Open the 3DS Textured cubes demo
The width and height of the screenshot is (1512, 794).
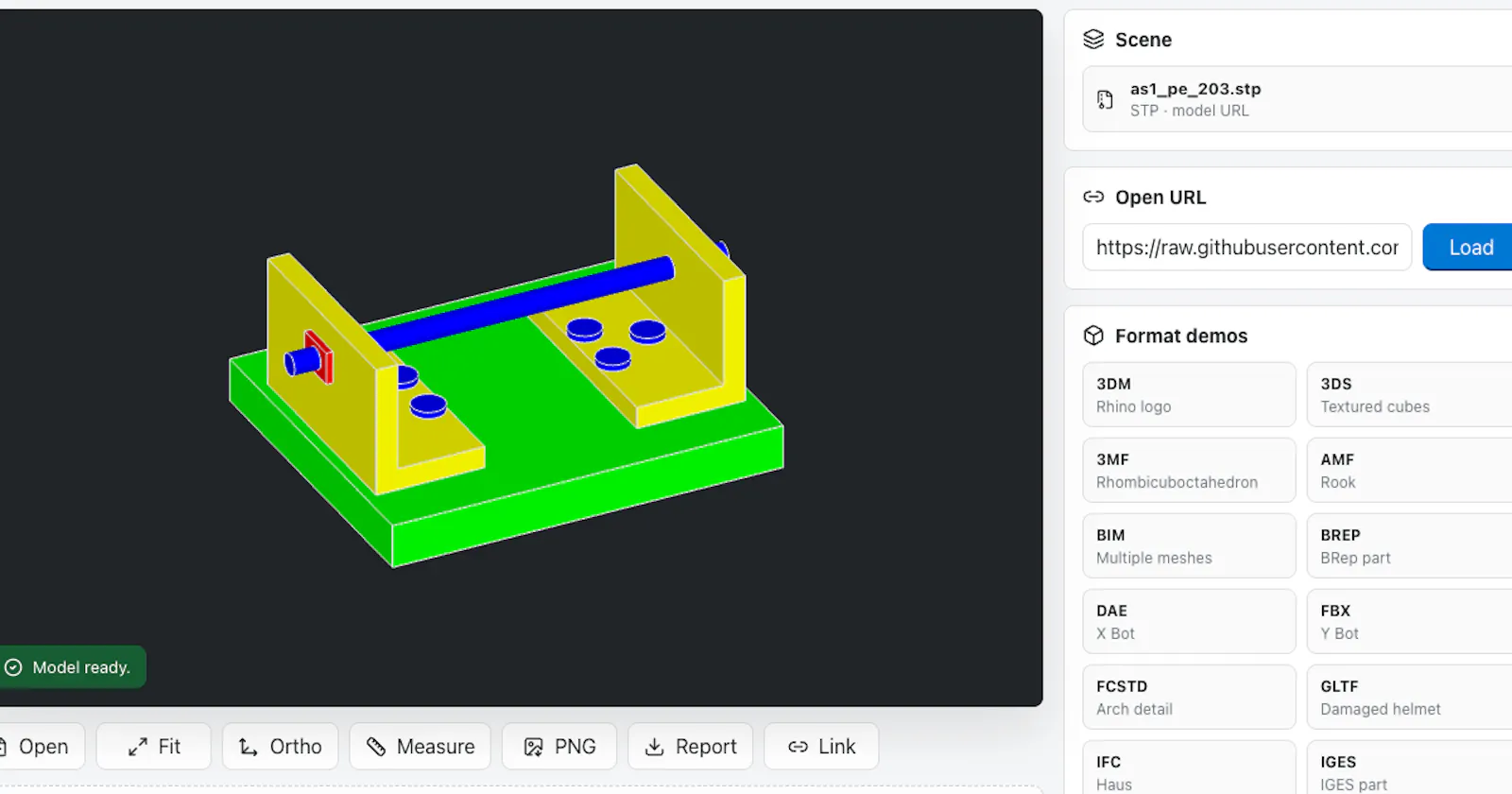coord(1409,395)
